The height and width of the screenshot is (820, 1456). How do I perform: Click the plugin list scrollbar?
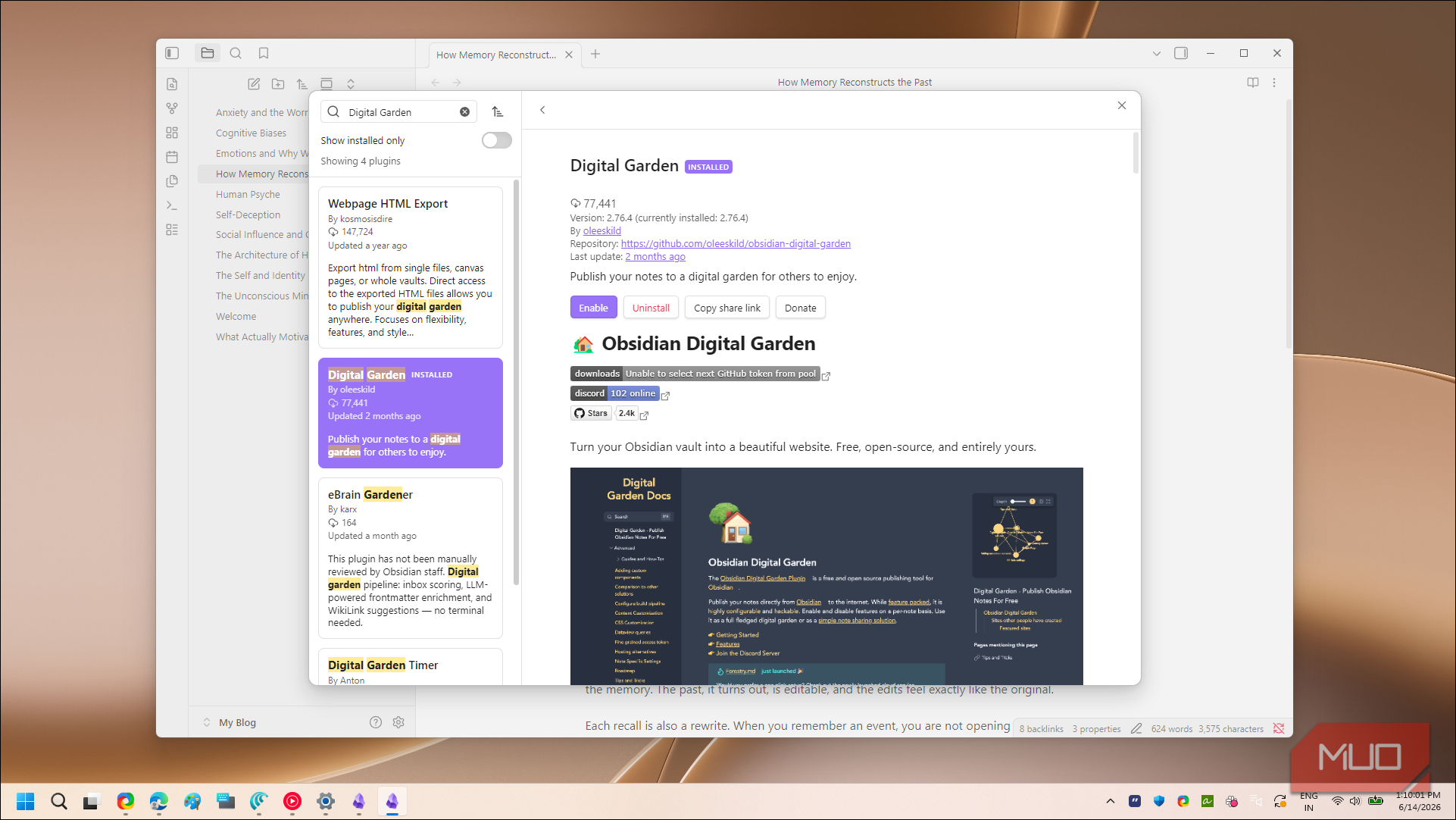[517, 383]
